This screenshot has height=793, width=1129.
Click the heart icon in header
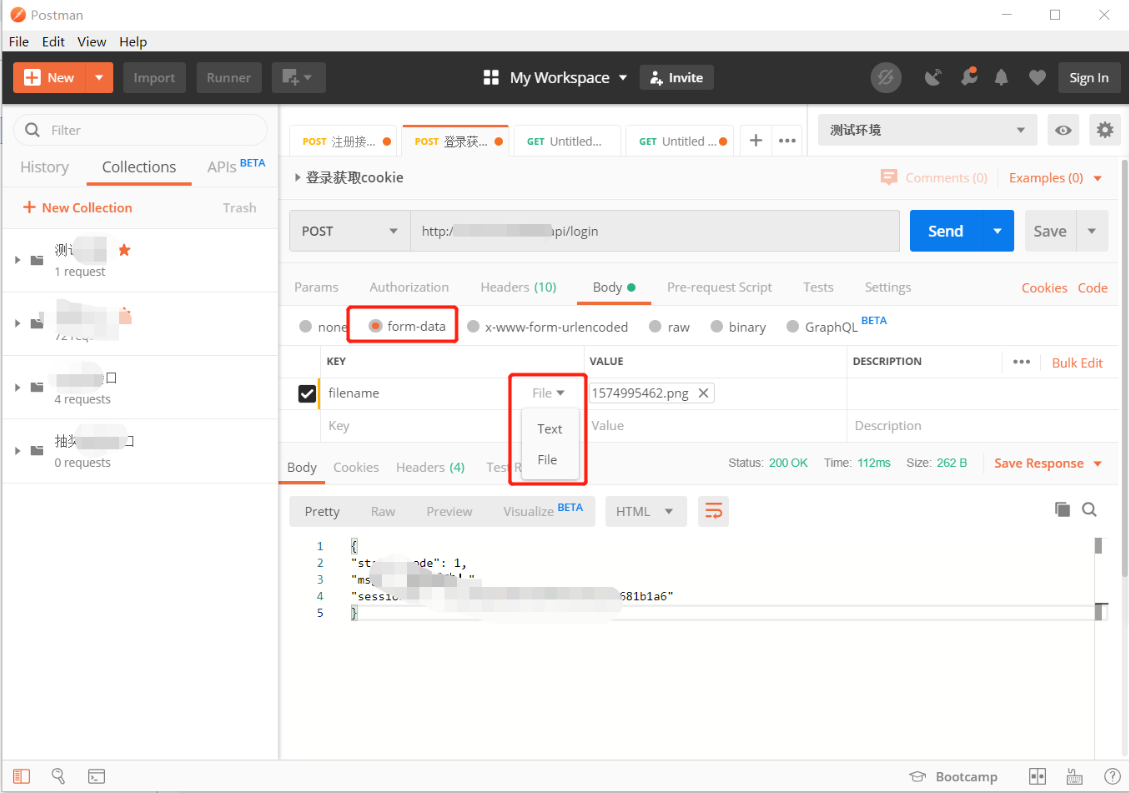coord(1037,78)
